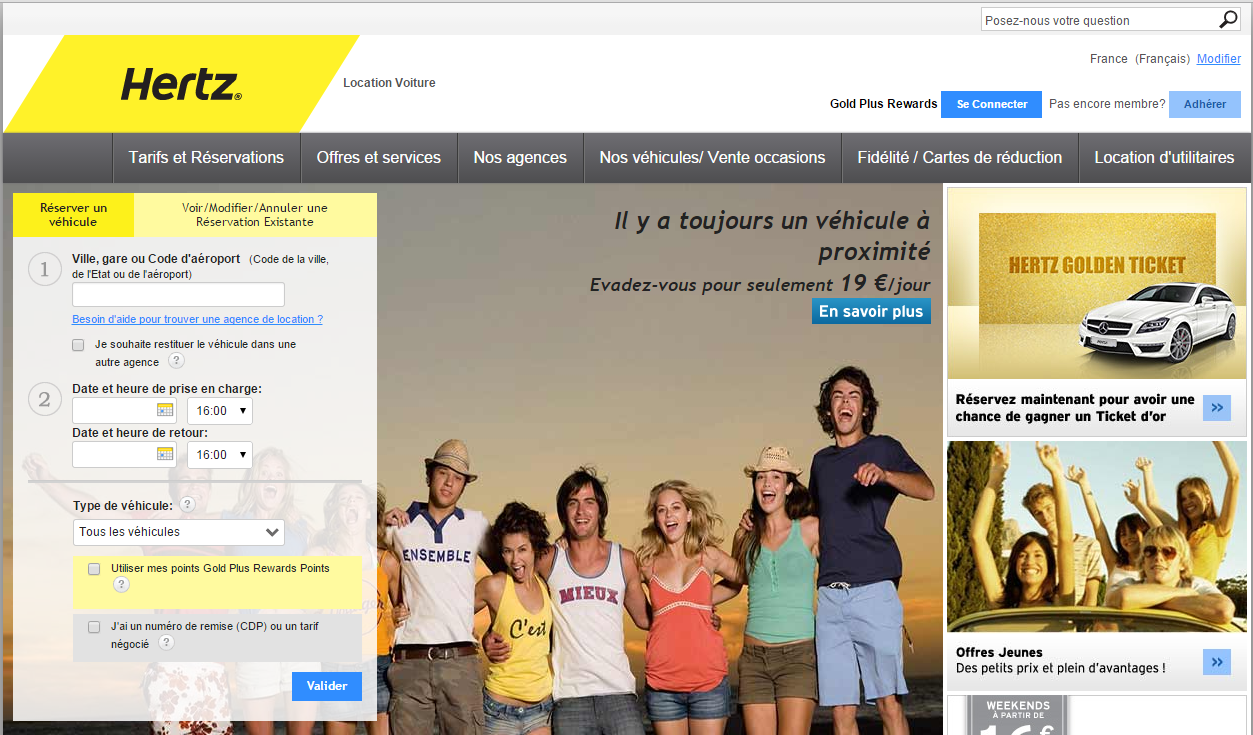This screenshot has width=1253, height=735.
Task: Focus the Posez-nous votre question search field
Action: 1099,20
